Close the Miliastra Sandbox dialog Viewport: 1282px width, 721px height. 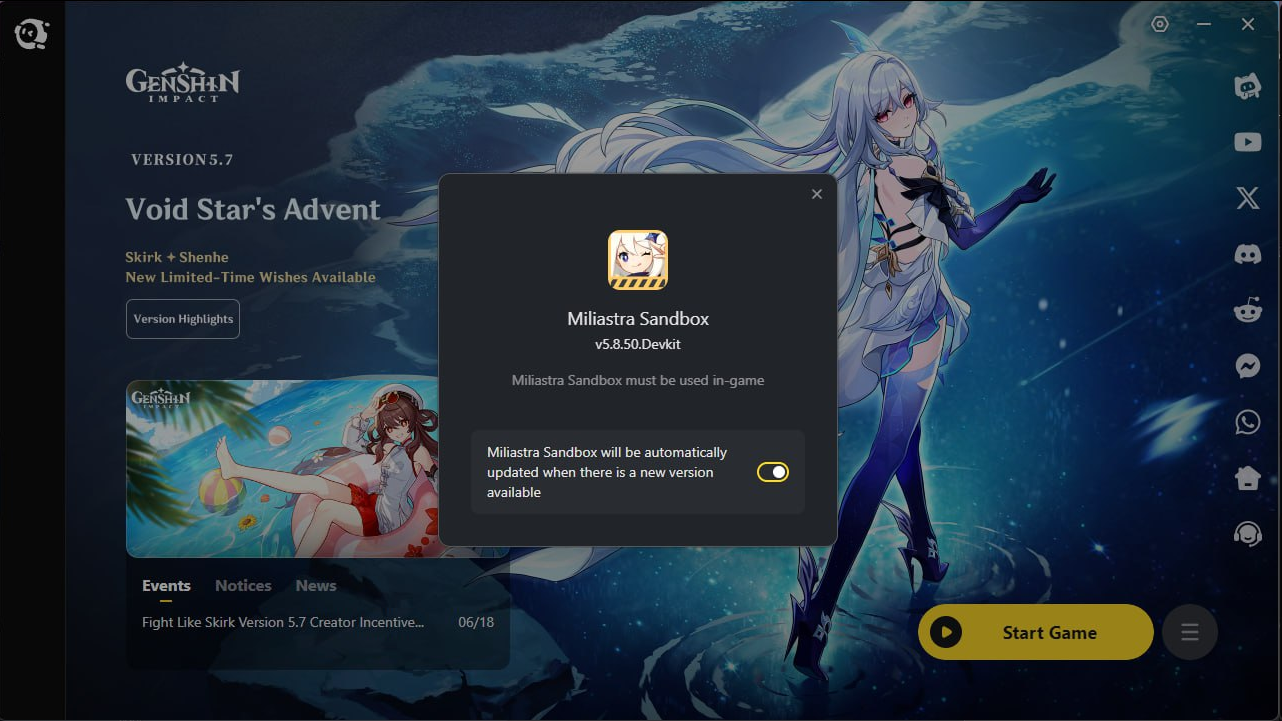(x=817, y=194)
